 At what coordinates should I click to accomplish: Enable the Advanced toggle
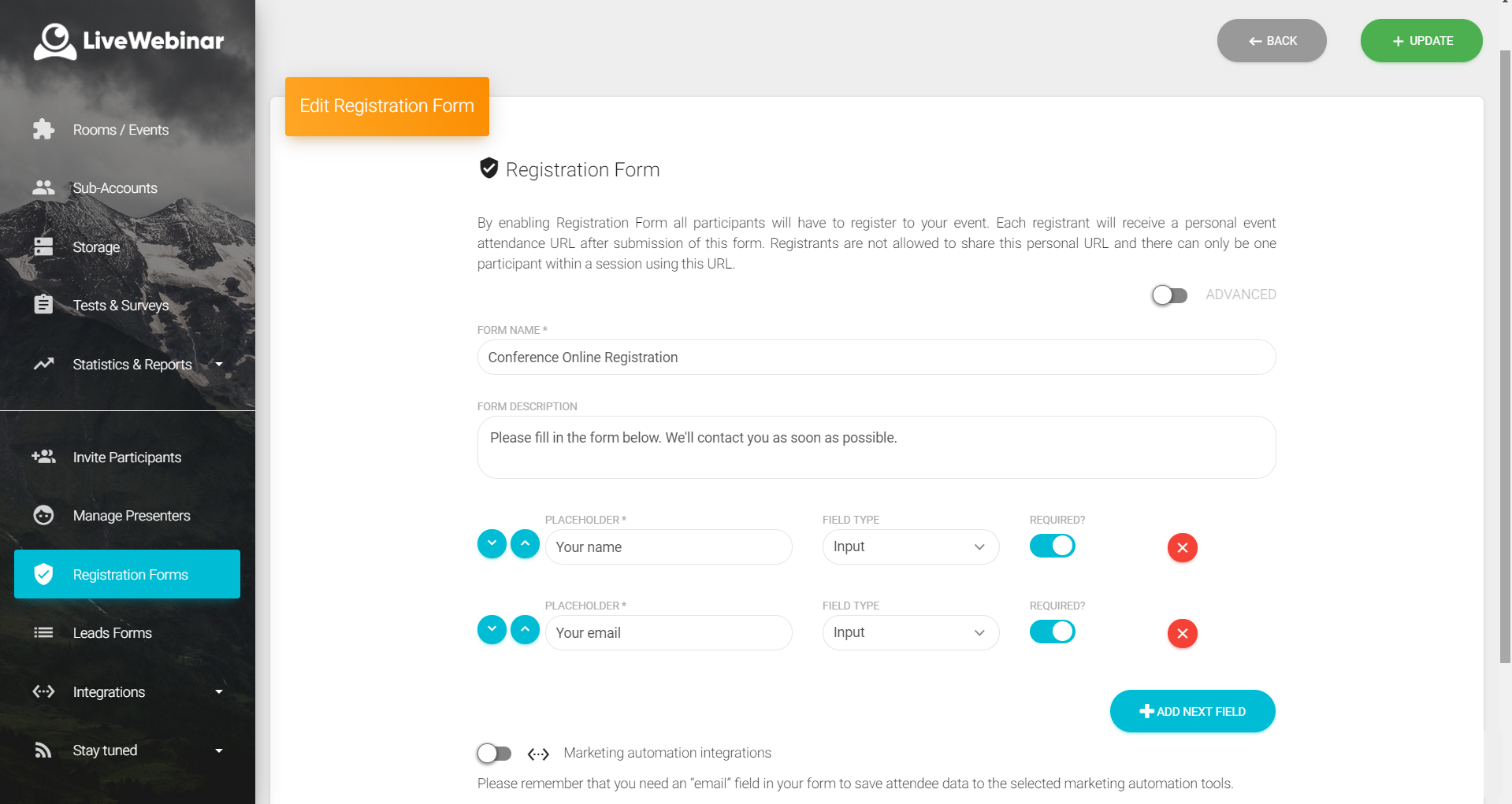1169,295
